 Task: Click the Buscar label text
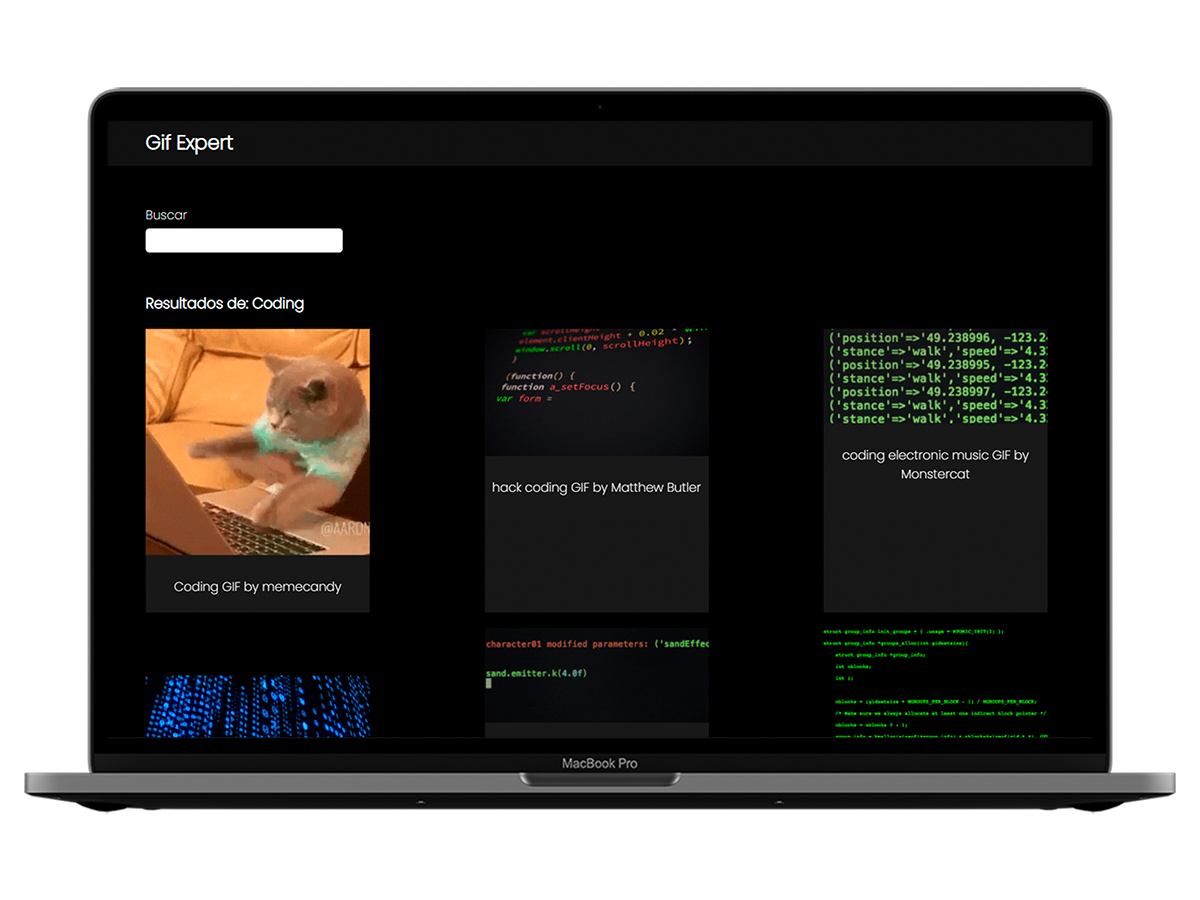coord(166,215)
